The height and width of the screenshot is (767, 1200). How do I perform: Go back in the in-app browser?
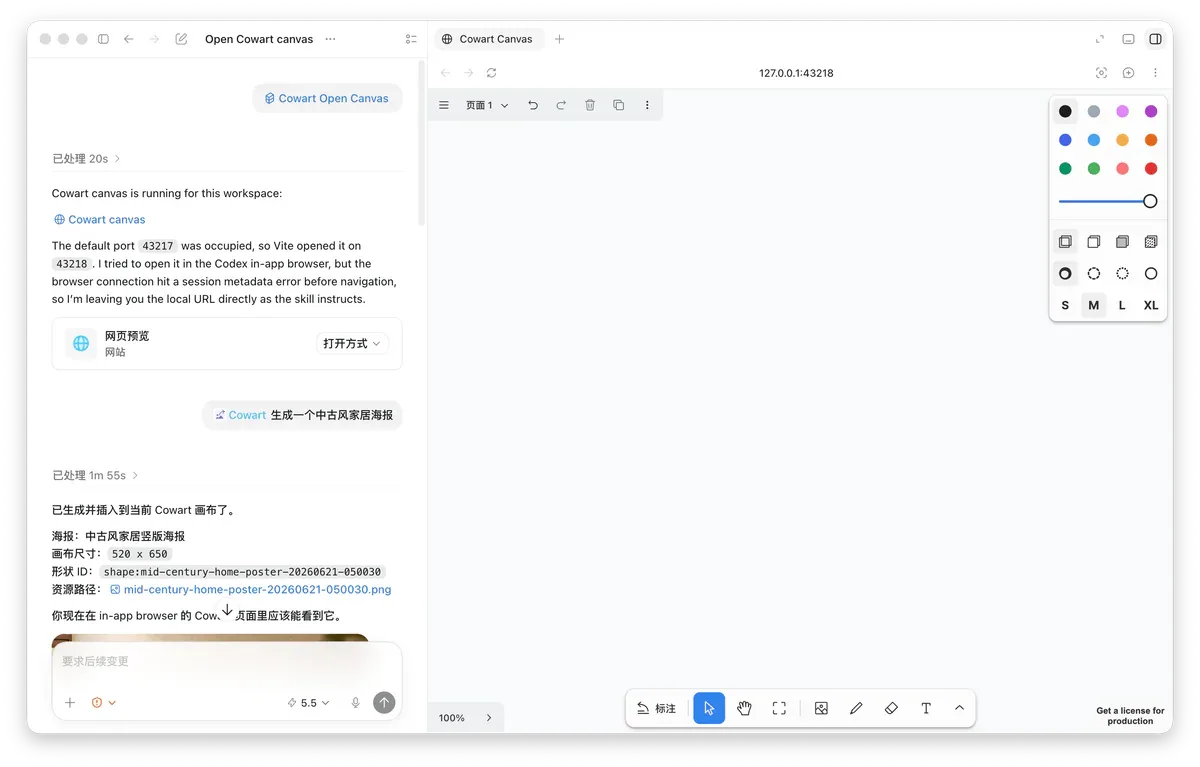pyautogui.click(x=445, y=73)
